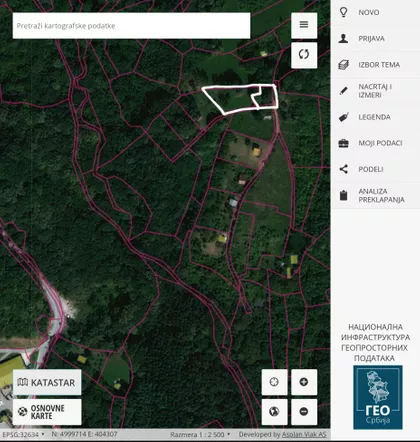Toggle the Katastar layer button
The image size is (420, 442).
coord(47,382)
